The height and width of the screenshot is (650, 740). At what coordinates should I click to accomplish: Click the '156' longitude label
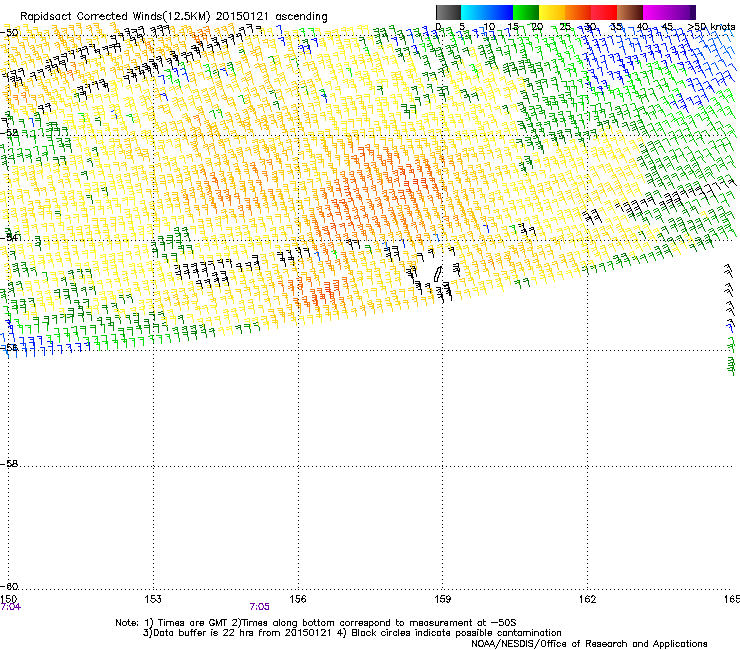(x=298, y=599)
